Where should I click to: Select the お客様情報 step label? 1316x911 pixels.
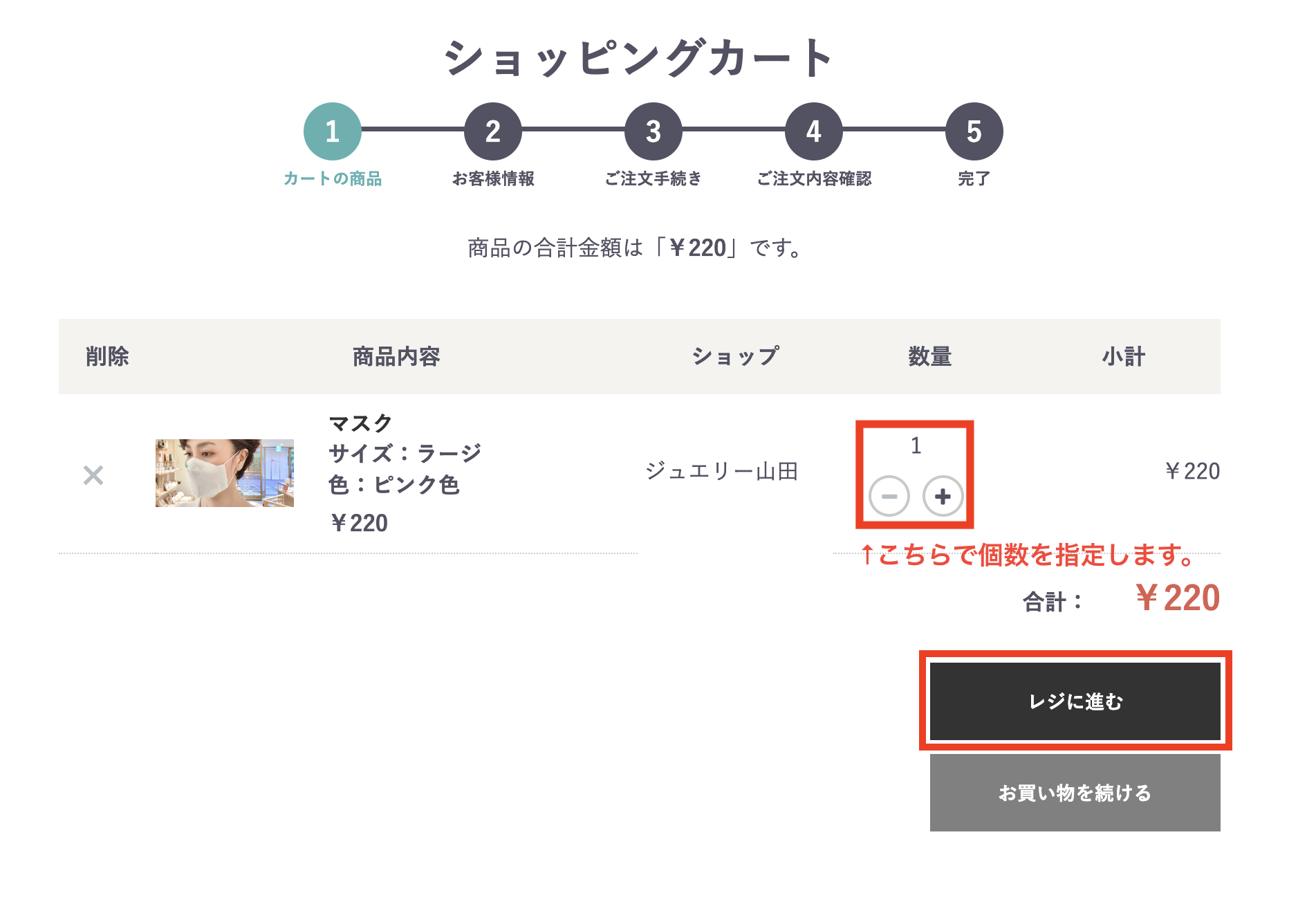coord(493,179)
